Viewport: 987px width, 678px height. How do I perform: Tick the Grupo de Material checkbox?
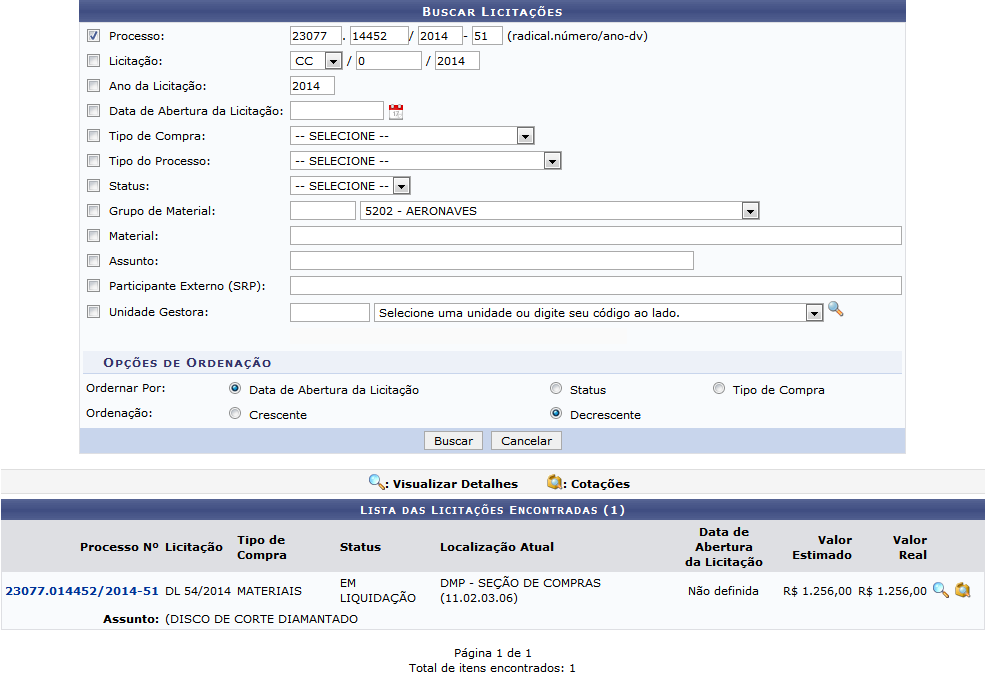[94, 211]
